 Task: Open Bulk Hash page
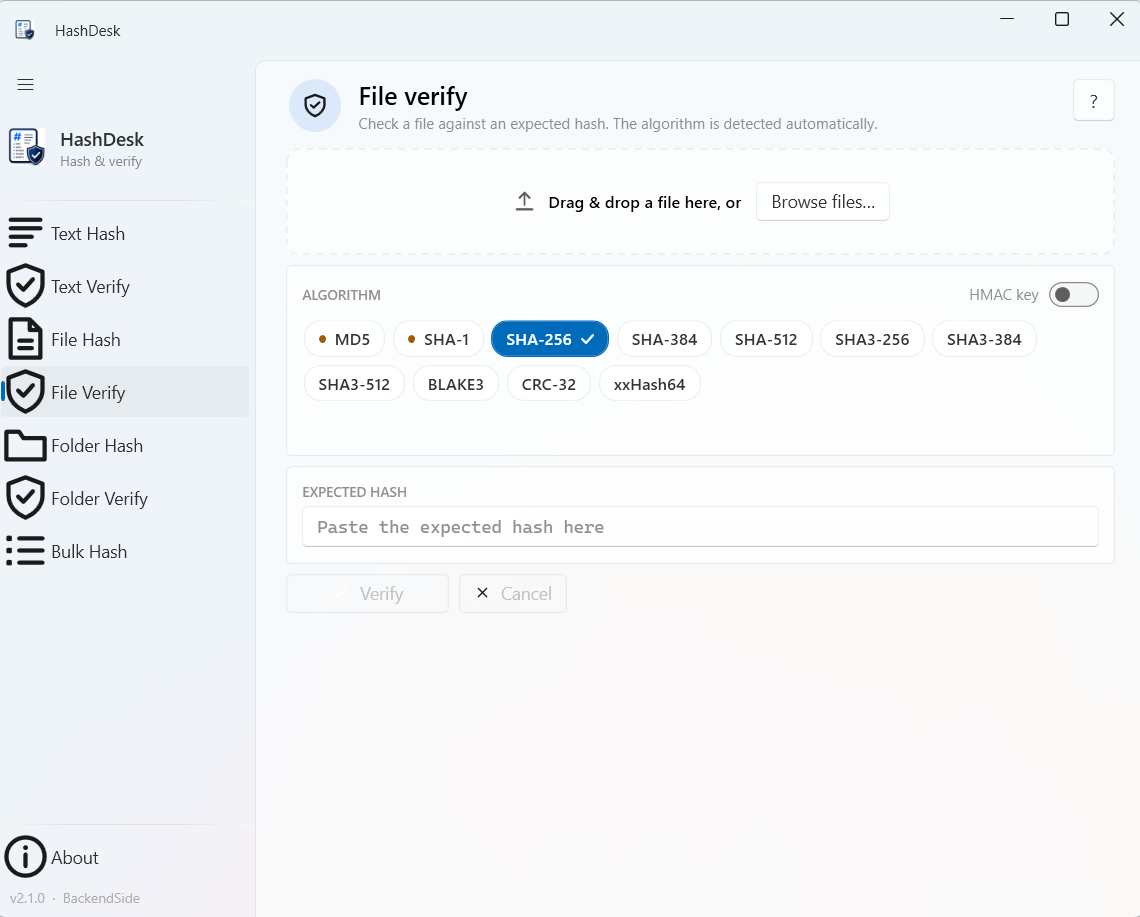point(125,552)
